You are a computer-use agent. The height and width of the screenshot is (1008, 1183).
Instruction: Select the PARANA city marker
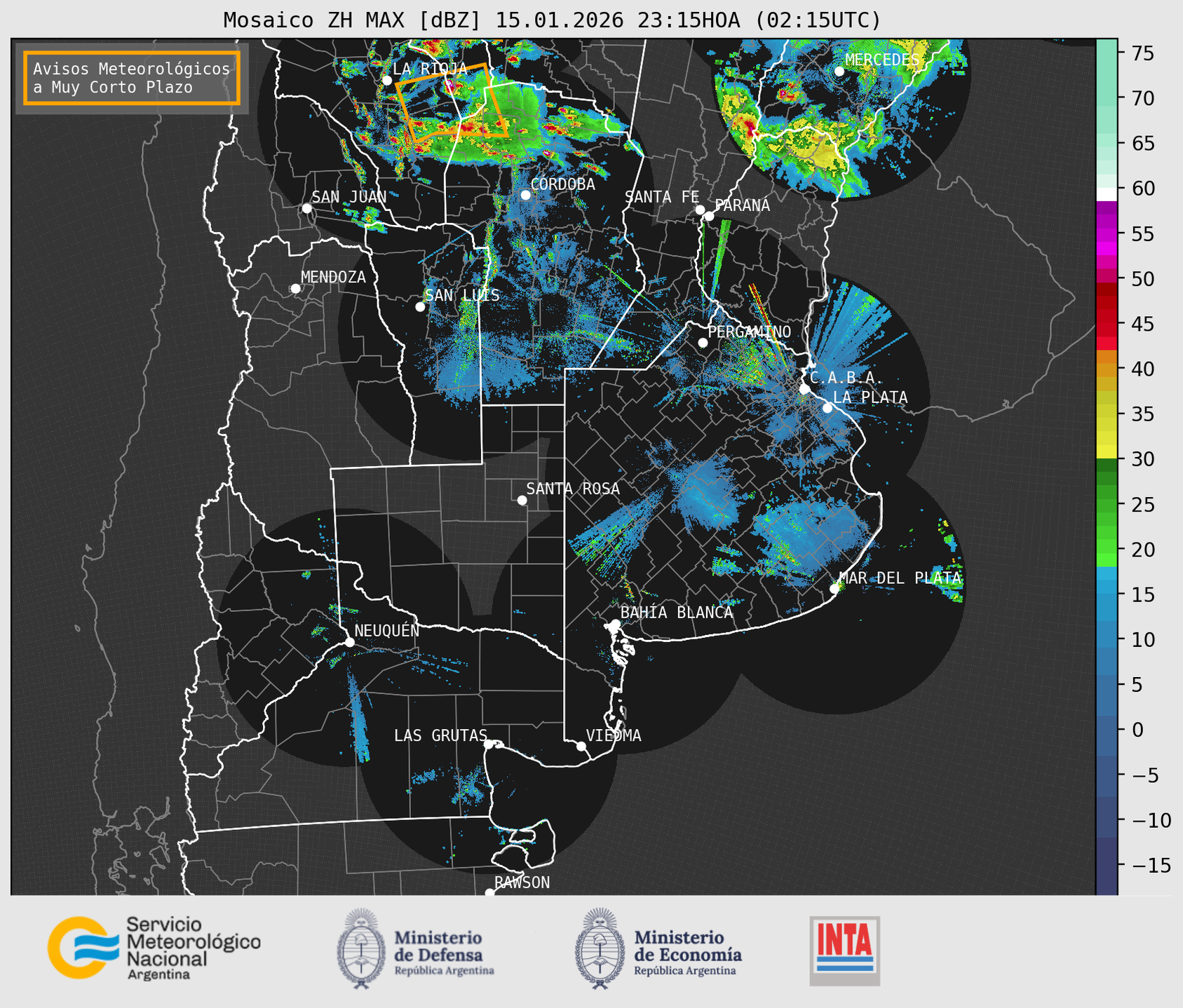pyautogui.click(x=709, y=216)
